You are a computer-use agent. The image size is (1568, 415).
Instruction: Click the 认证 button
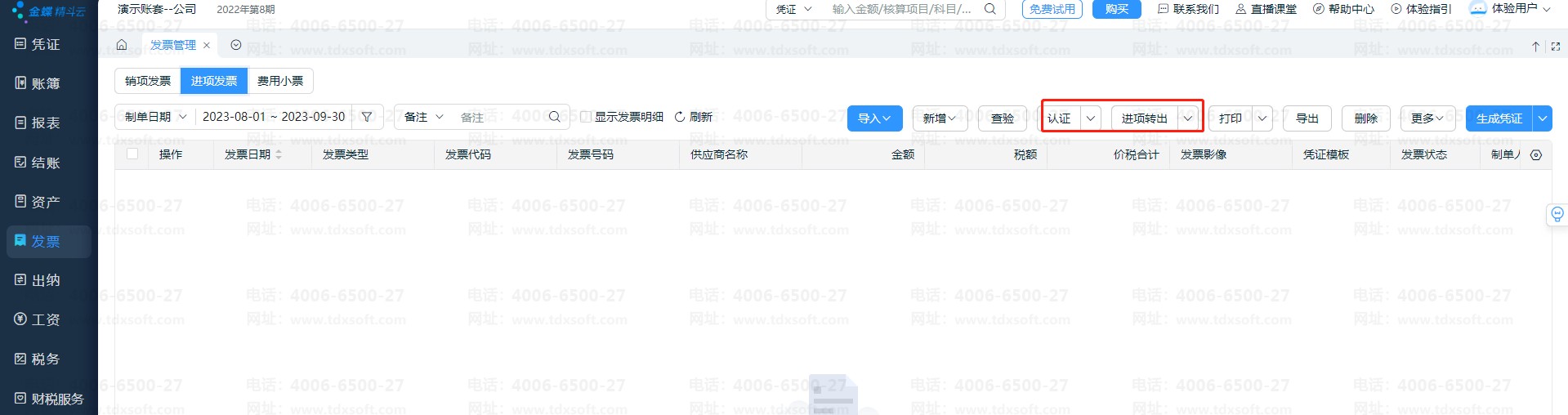point(1061,118)
